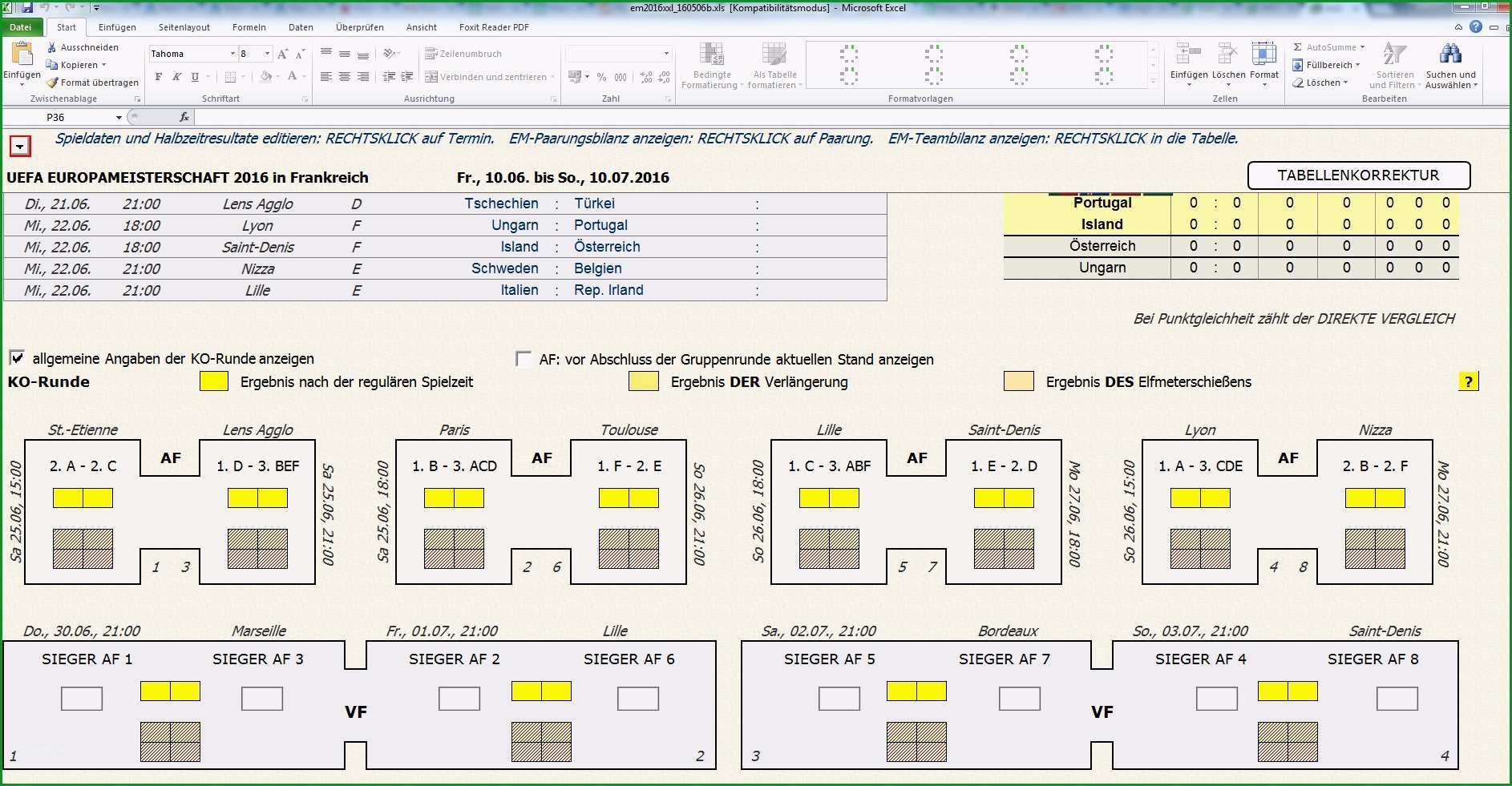Click the Excel help question mark
Viewport: 1512px width, 786px height.
coord(1476,26)
